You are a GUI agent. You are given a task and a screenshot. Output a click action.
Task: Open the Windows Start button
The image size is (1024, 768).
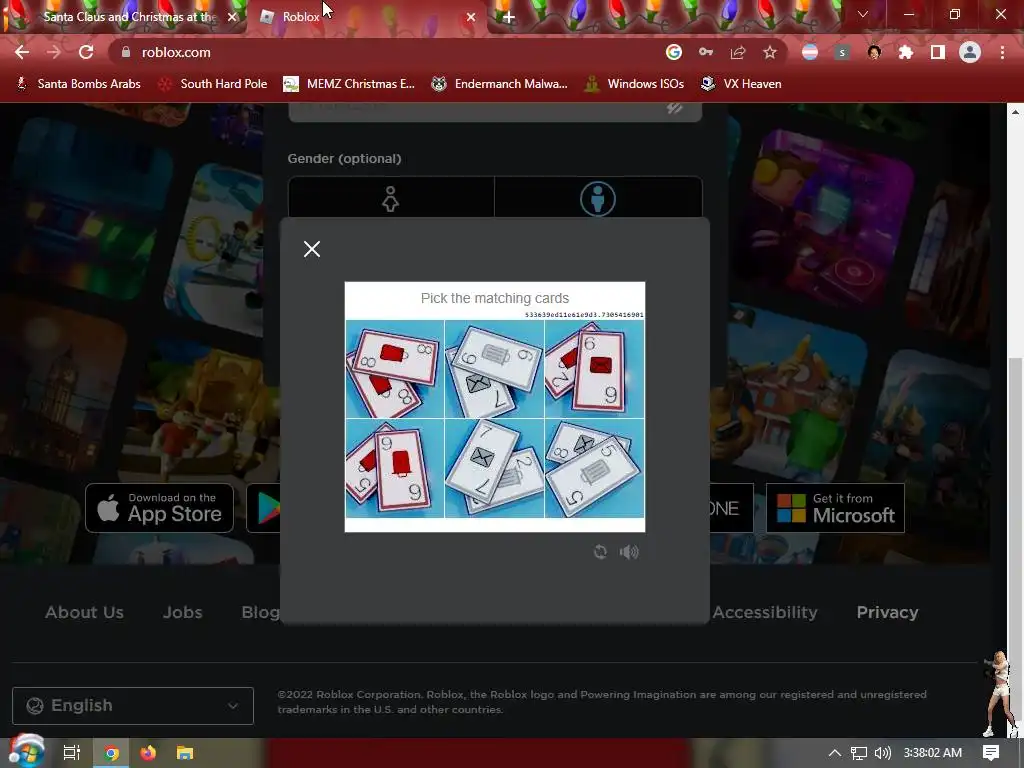tap(26, 752)
